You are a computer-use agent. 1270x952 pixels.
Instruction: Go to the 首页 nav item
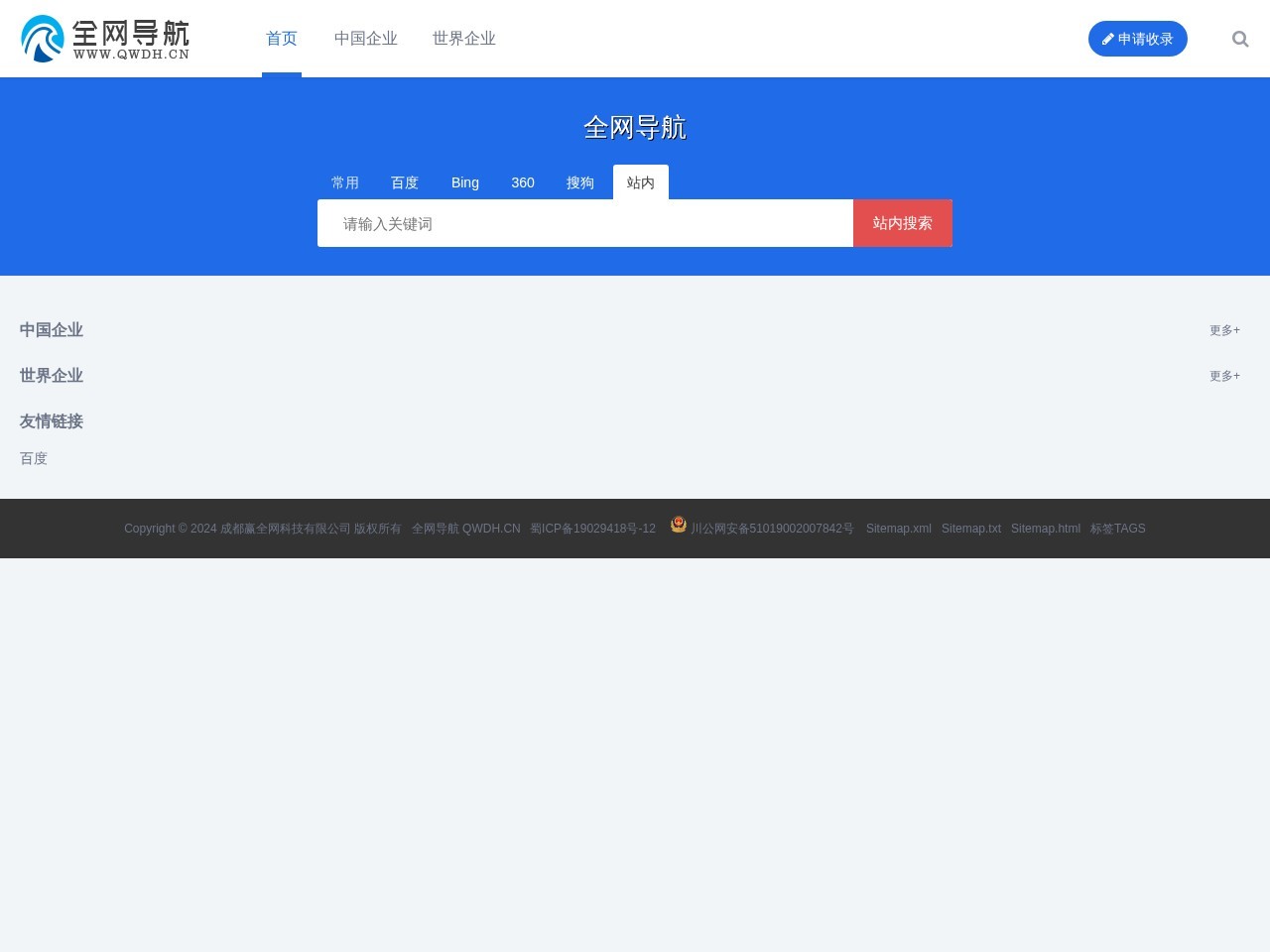[282, 39]
